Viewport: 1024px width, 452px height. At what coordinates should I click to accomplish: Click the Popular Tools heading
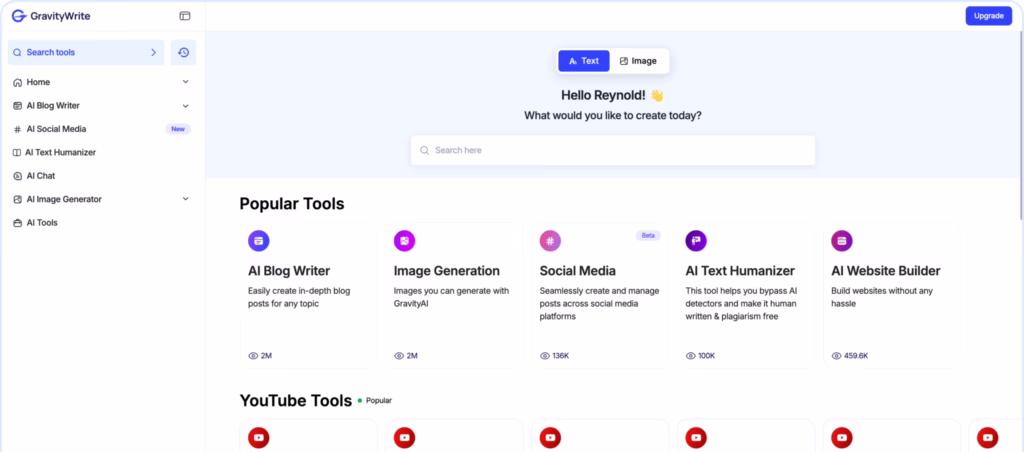point(292,204)
